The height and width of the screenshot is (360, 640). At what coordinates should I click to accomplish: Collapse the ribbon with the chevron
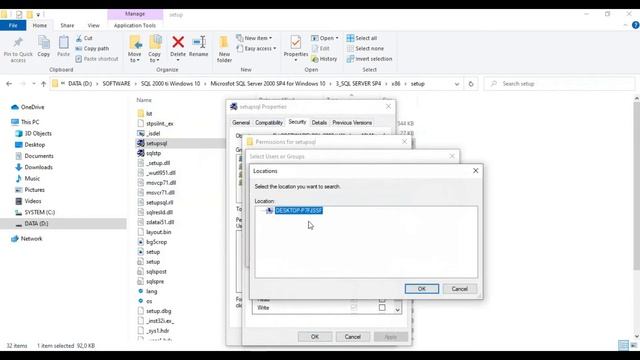[625, 25]
